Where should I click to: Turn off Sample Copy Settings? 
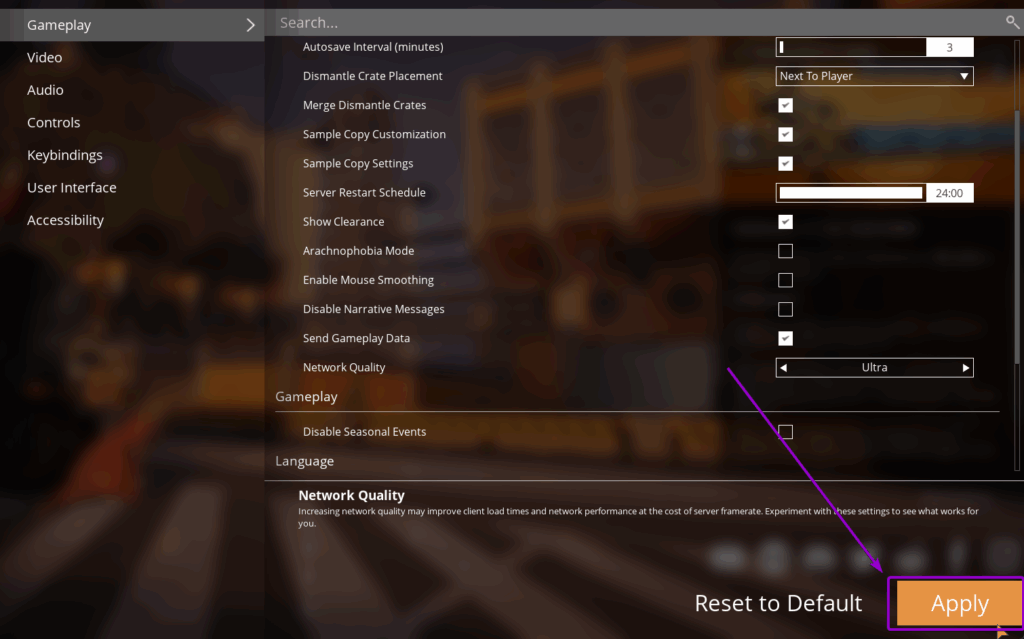pyautogui.click(x=785, y=163)
